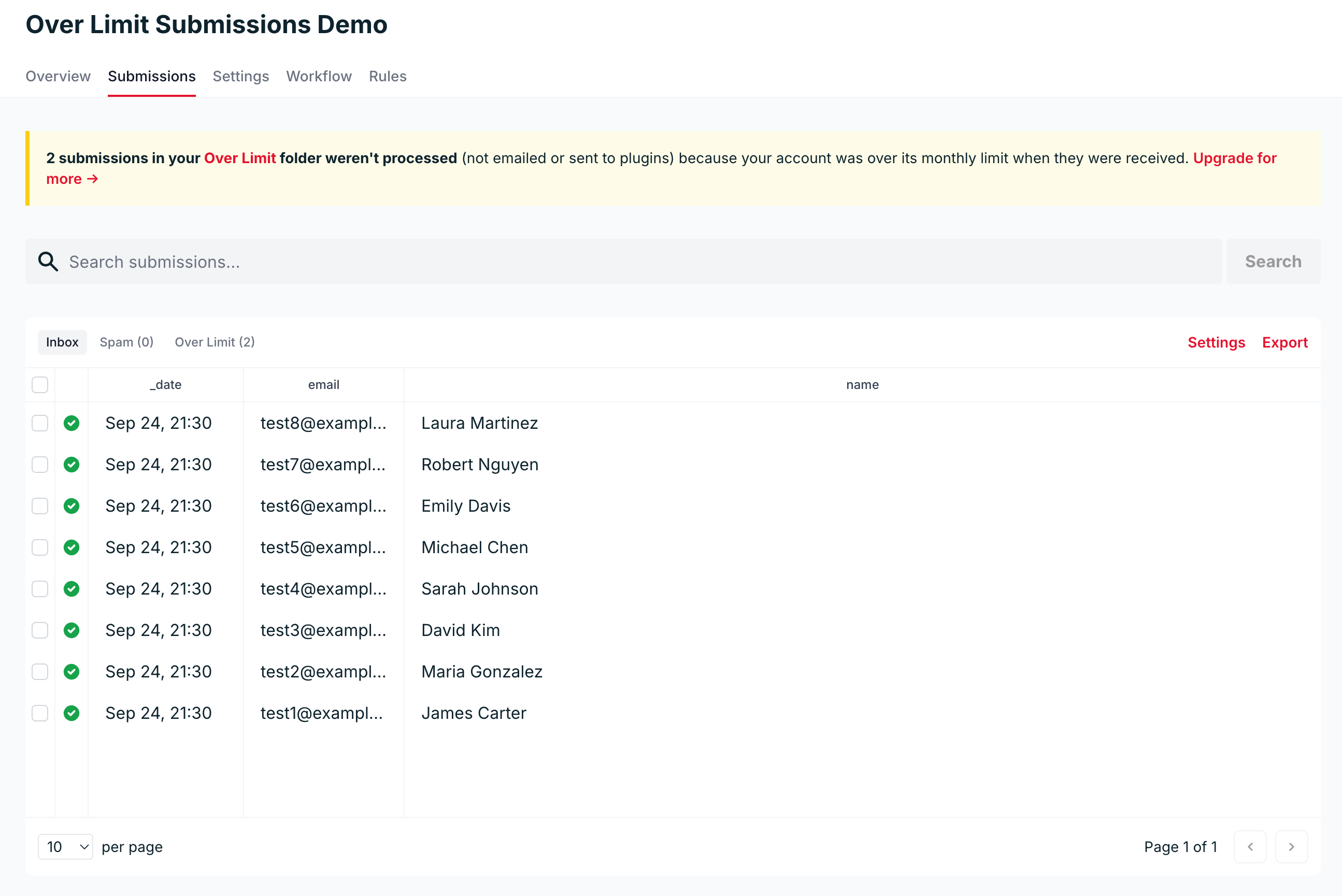Focus the Search submissions input field

623,261
